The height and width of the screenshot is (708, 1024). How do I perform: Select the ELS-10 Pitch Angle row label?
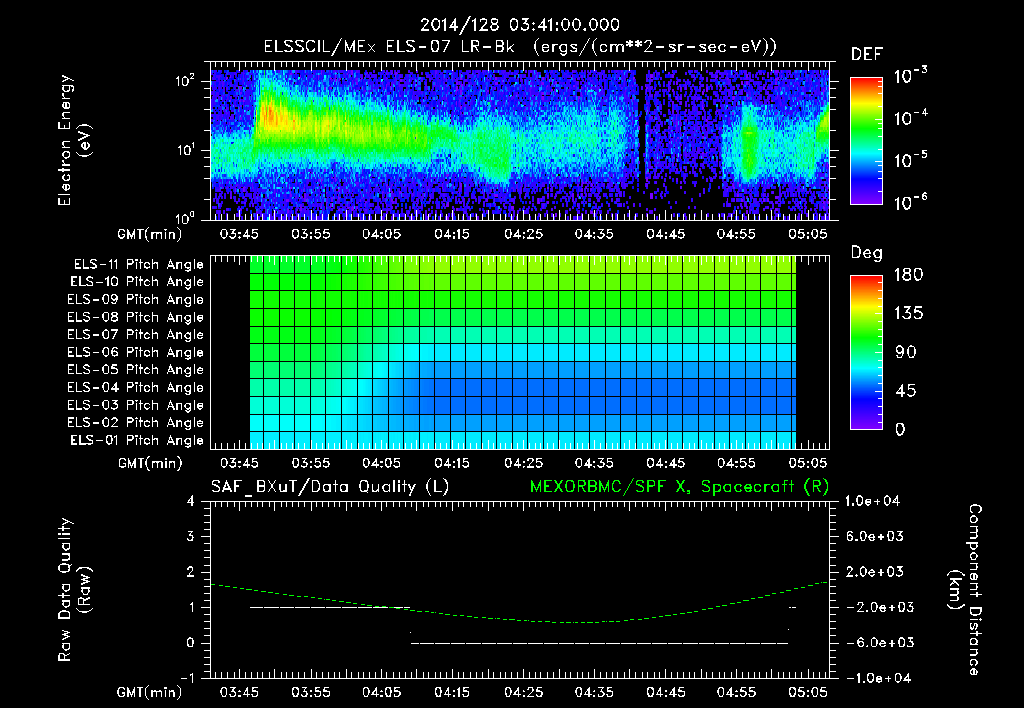(x=136, y=282)
